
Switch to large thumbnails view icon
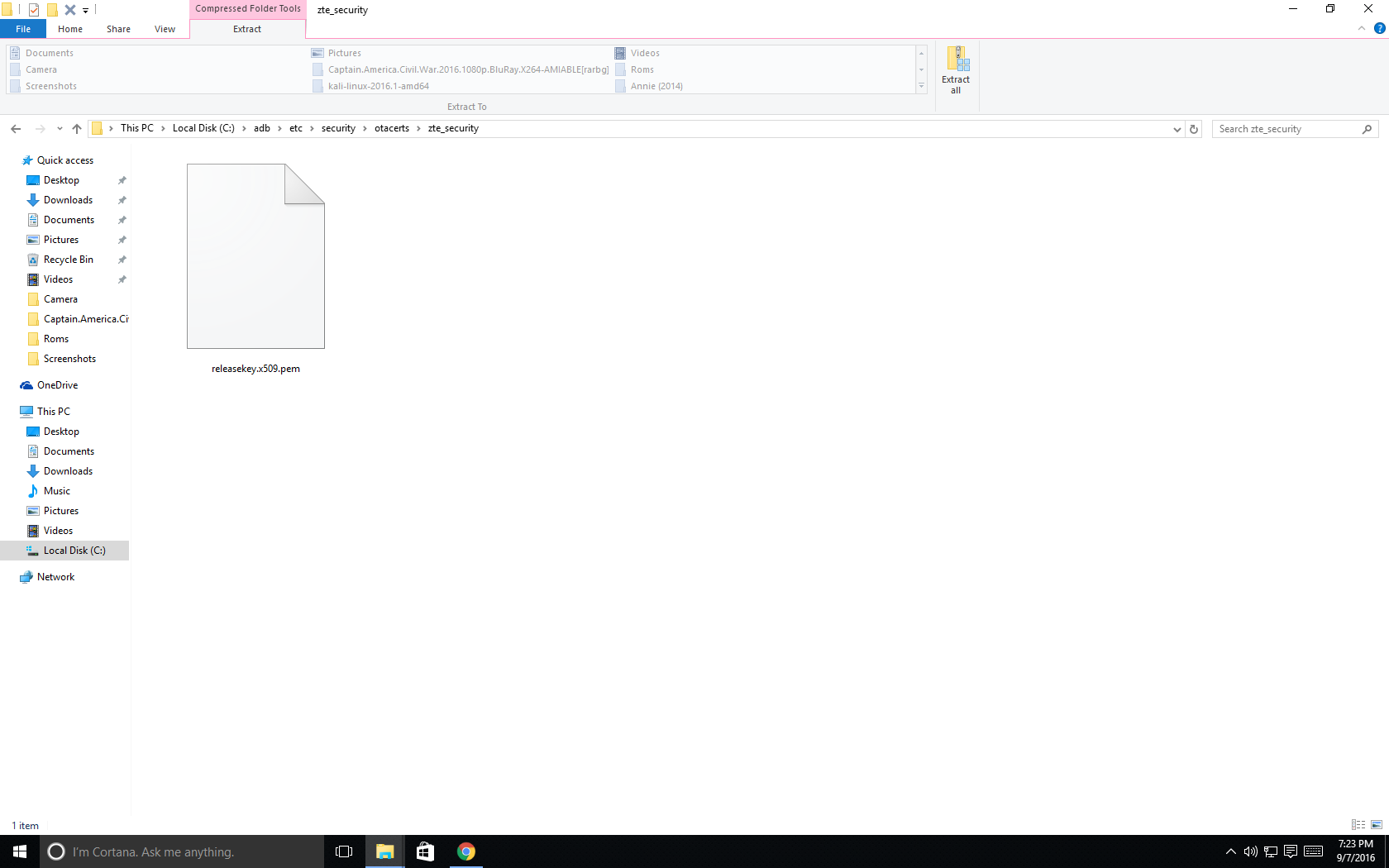pyautogui.click(x=1377, y=825)
